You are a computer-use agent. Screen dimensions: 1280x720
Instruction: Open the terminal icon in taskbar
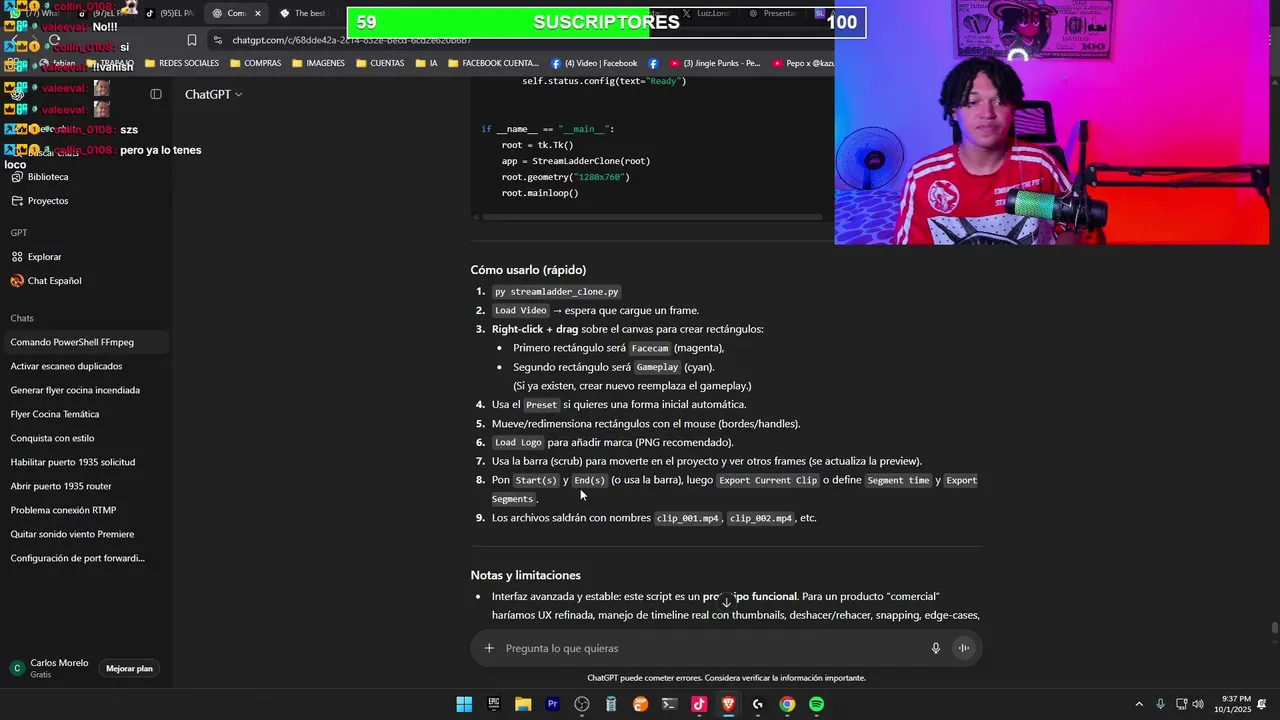coord(670,704)
